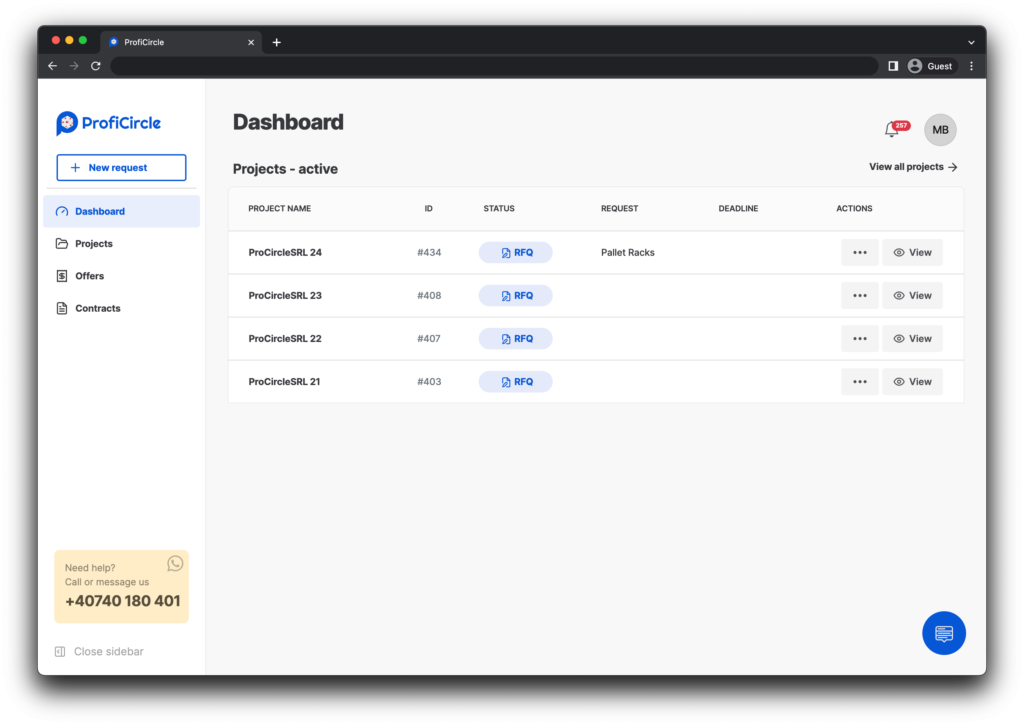Open the chat widget bubble

(944, 633)
